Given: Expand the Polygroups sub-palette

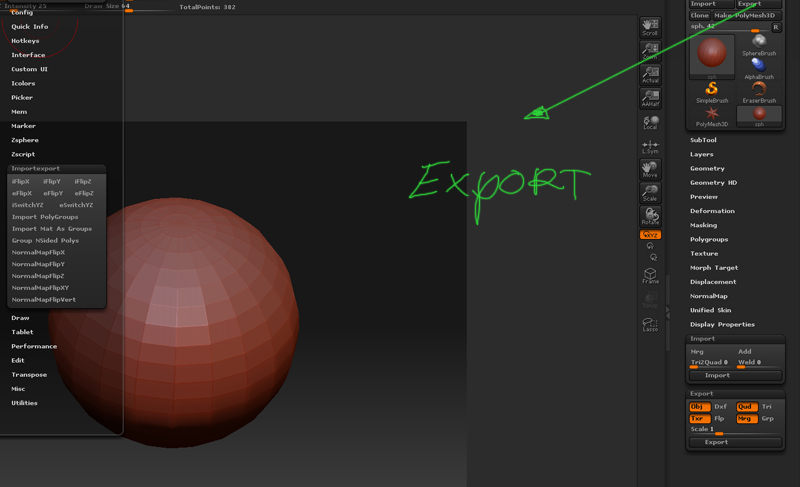Looking at the screenshot, I should coord(709,239).
